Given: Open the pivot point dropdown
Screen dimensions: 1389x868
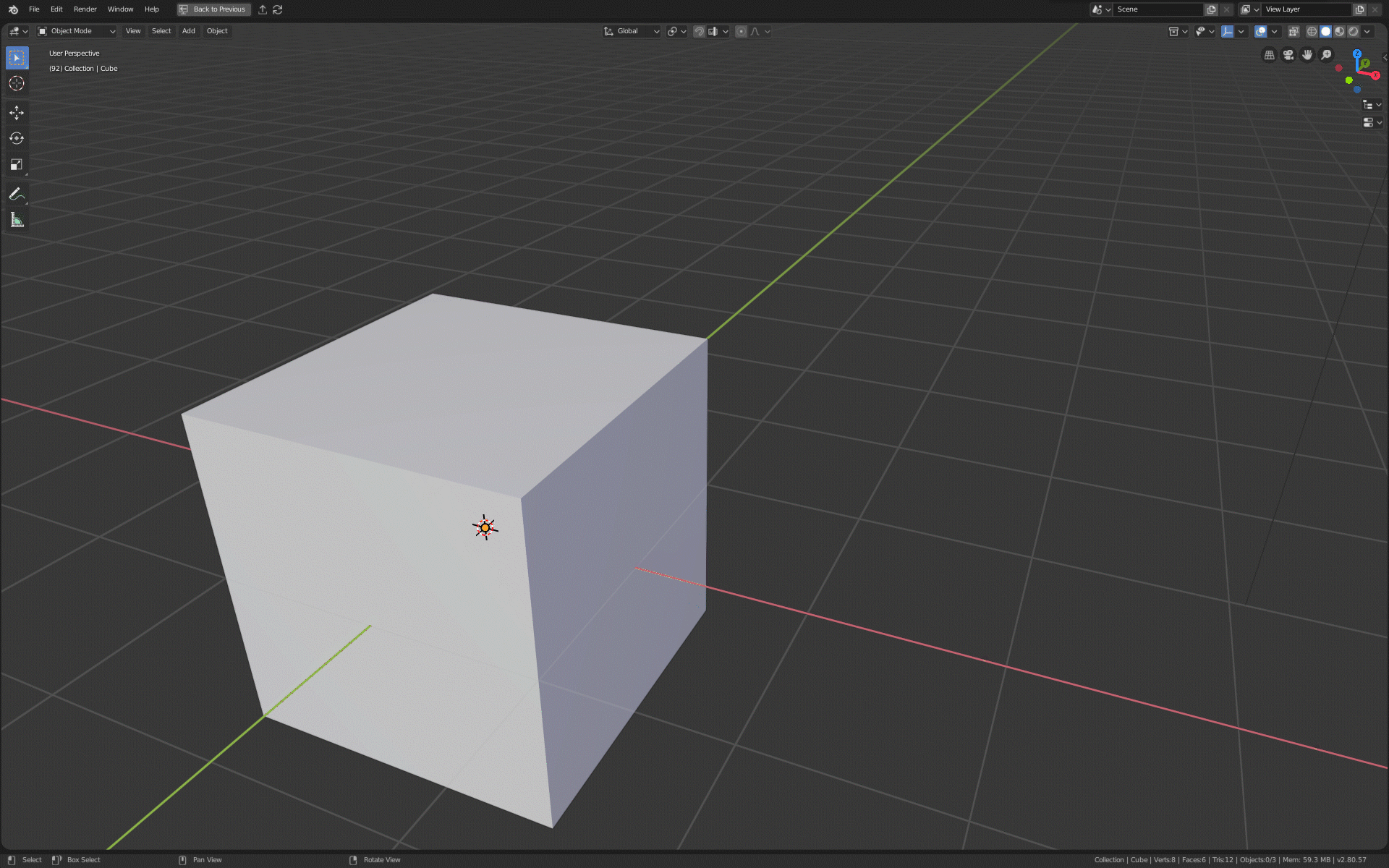Looking at the screenshot, I should pos(677,31).
